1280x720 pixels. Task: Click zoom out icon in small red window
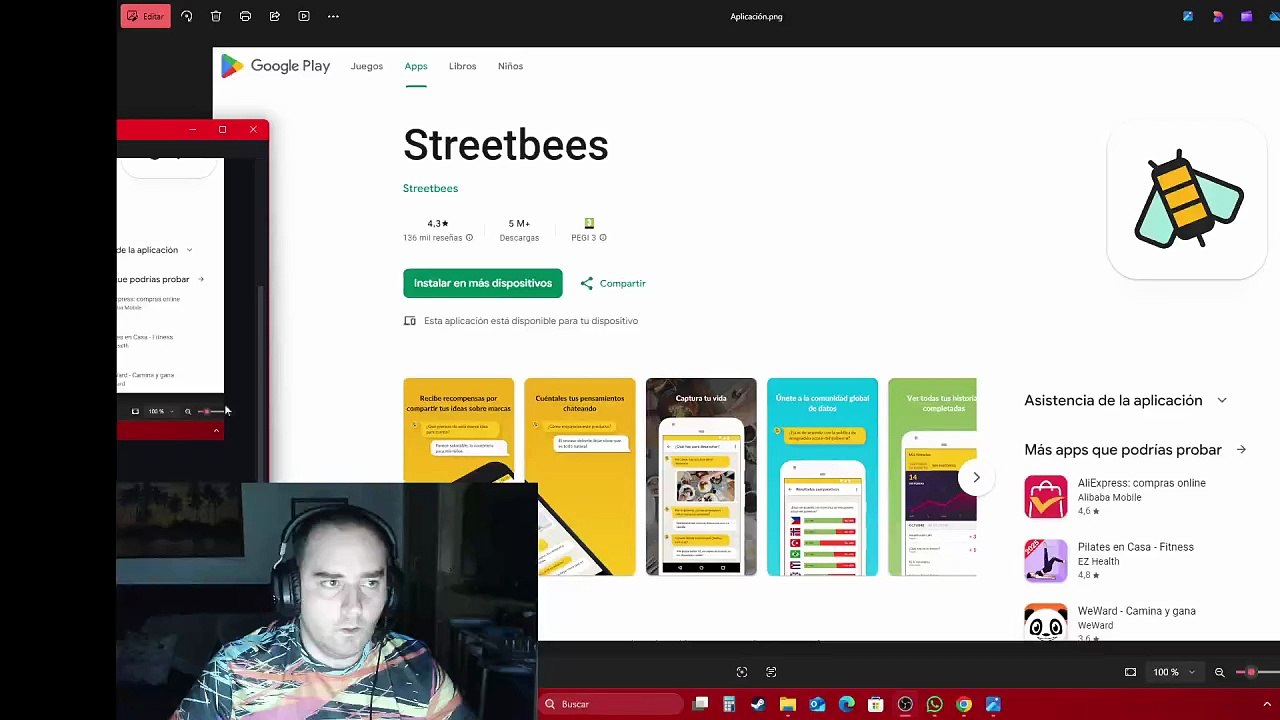click(187, 411)
